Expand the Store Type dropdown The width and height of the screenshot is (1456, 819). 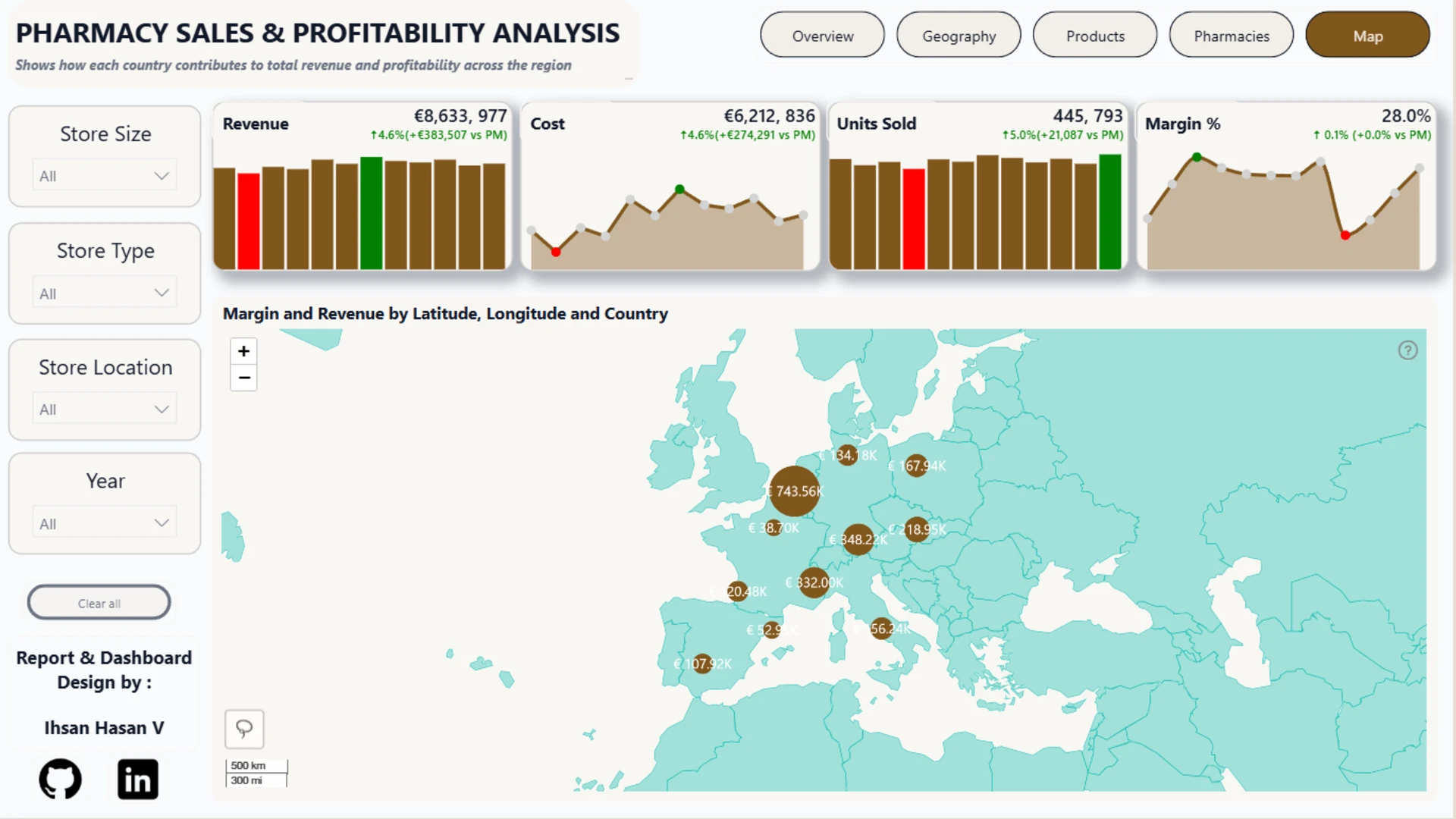(105, 293)
